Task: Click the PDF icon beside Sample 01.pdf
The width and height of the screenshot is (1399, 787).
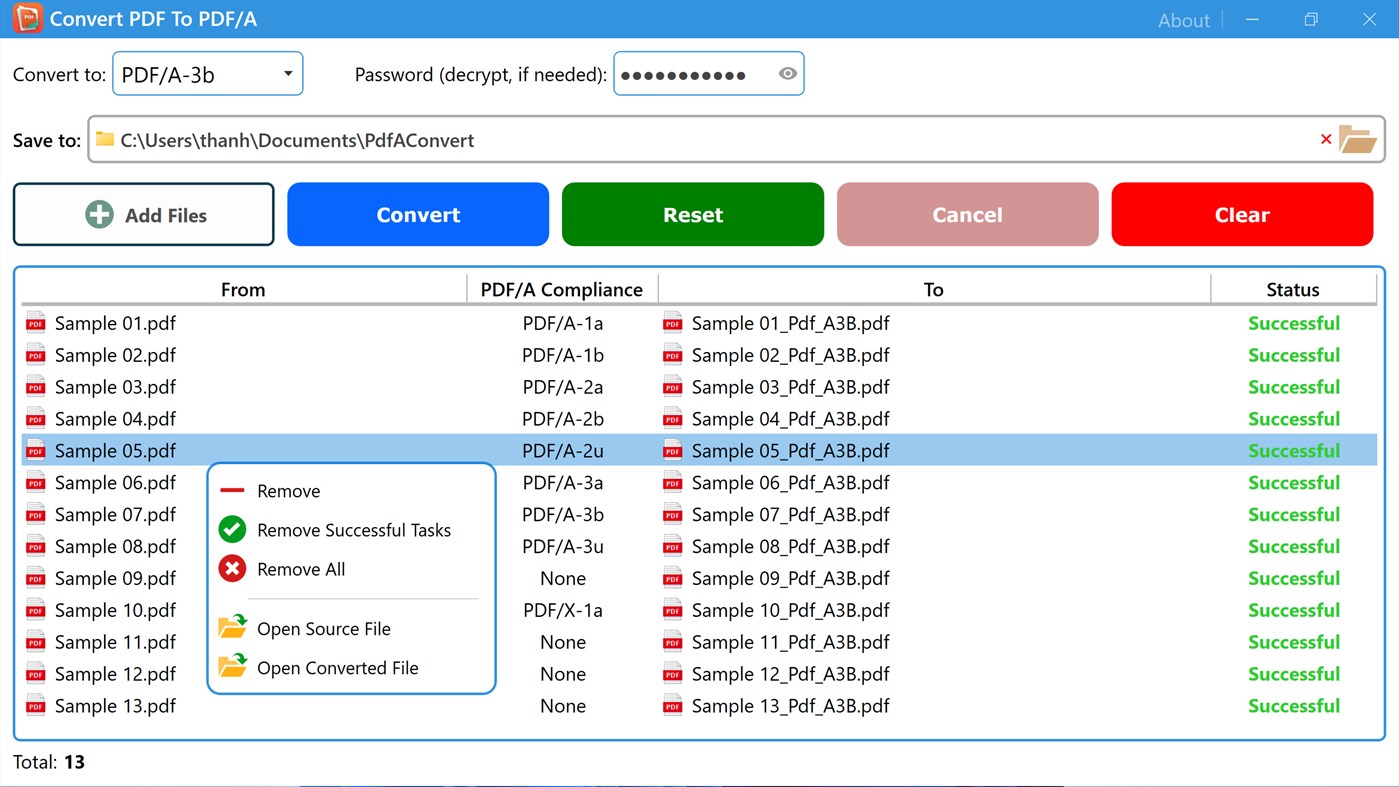Action: [35, 323]
